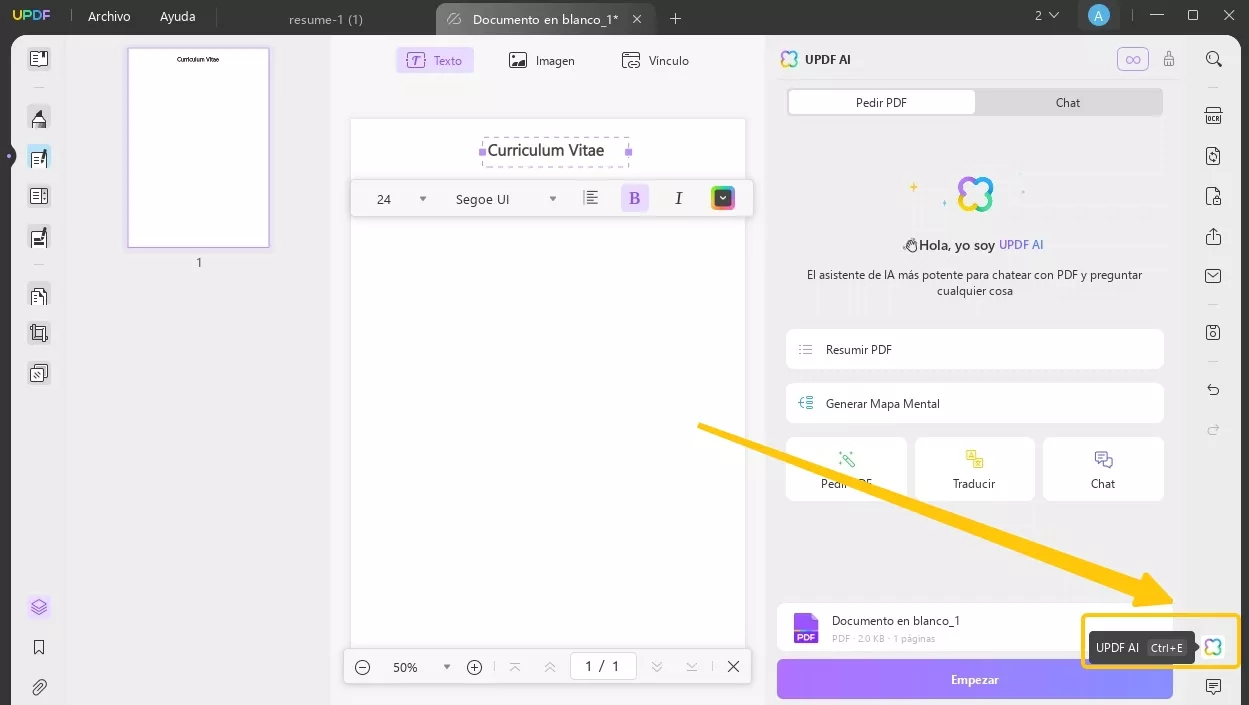Open the Archivo menu
This screenshot has height=705, width=1249.
tap(109, 17)
